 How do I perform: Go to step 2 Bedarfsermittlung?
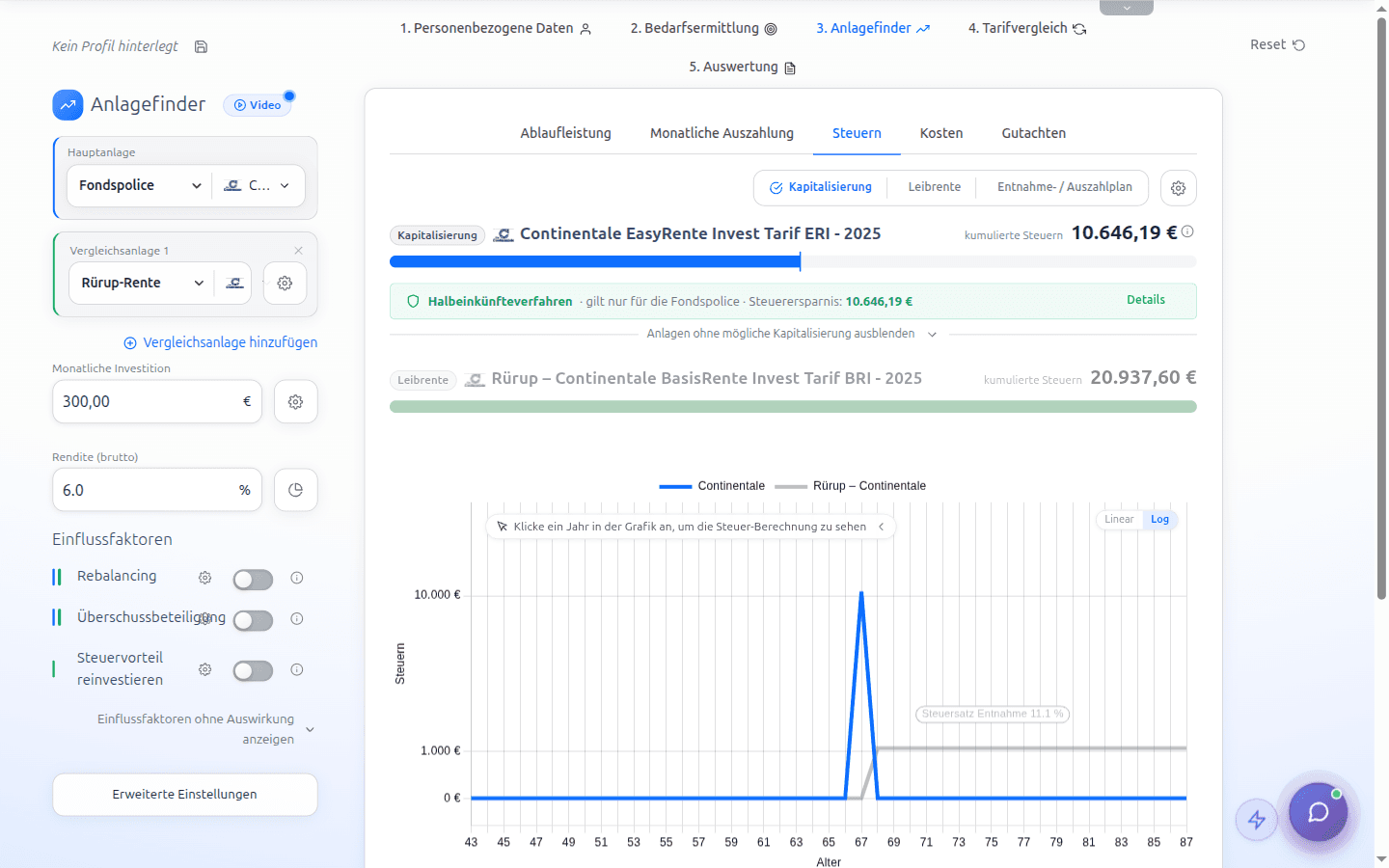tap(703, 29)
